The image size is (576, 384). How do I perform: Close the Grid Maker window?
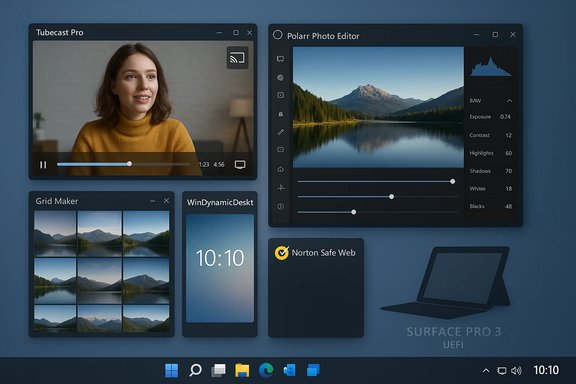166,201
